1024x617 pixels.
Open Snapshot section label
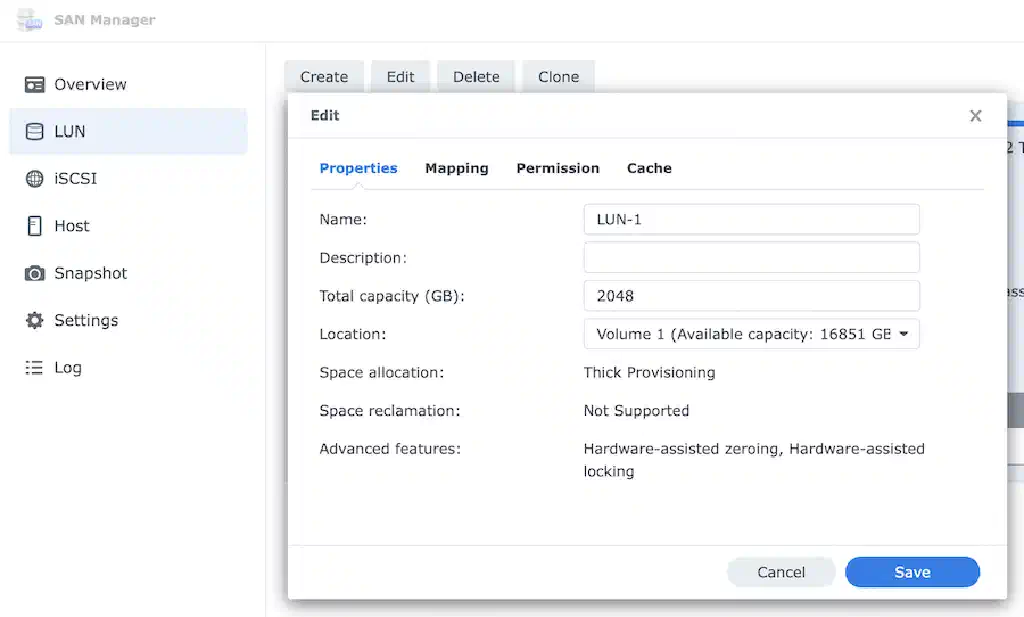pyautogui.click(x=91, y=273)
